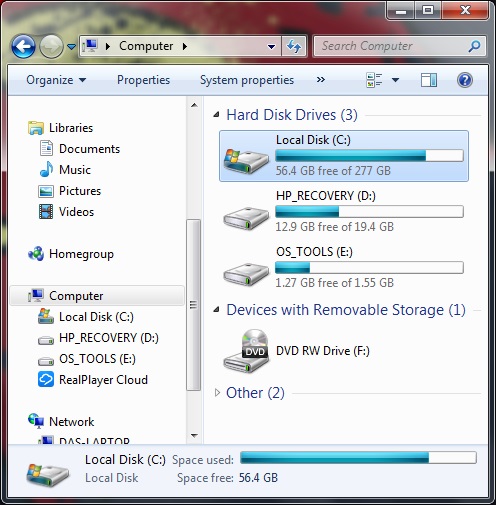Viewport: 497px width, 505px height.
Task: Click the Homegroup spheres icon
Action: 36,254
